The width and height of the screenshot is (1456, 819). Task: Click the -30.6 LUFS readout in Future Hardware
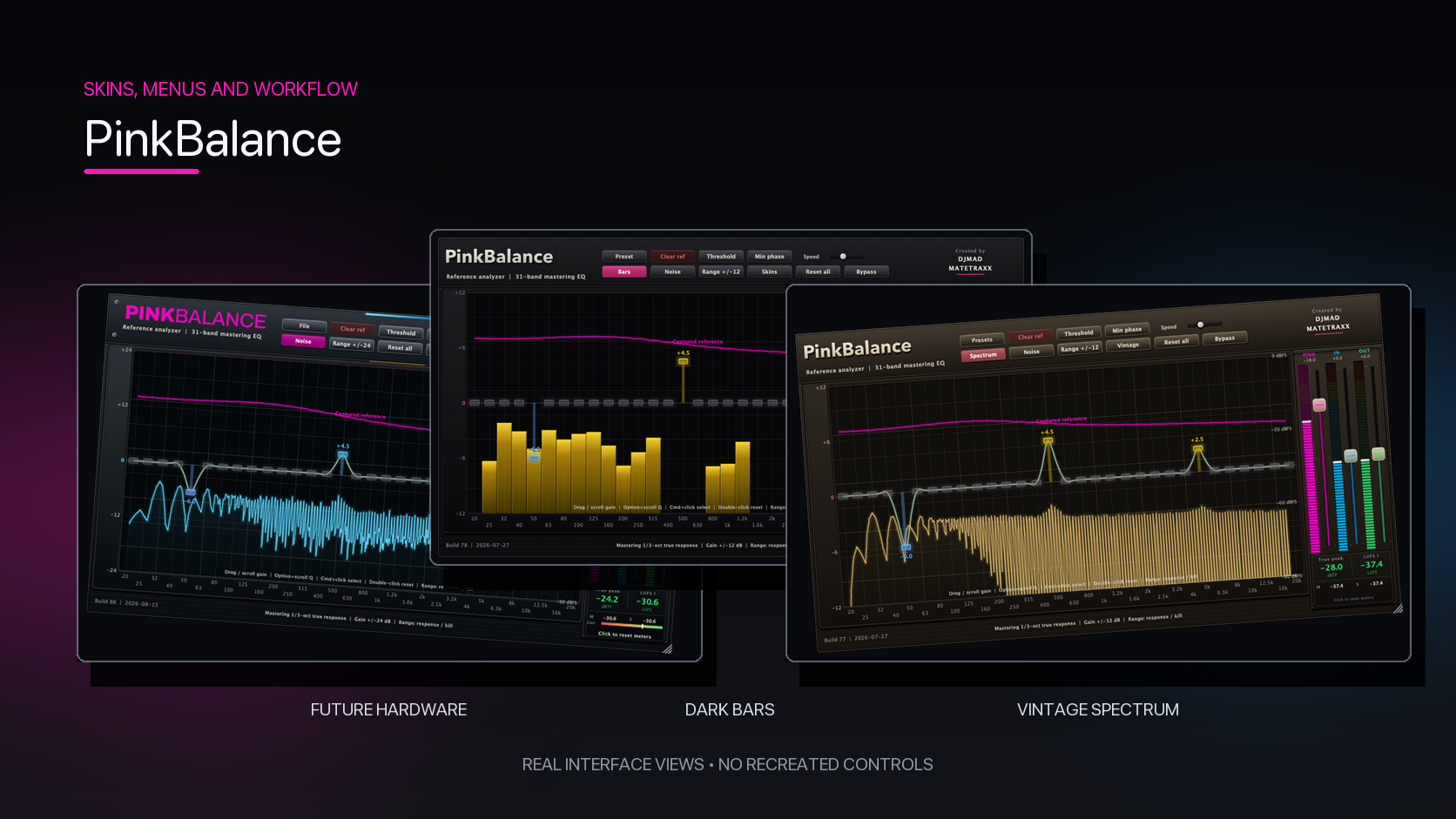[648, 601]
